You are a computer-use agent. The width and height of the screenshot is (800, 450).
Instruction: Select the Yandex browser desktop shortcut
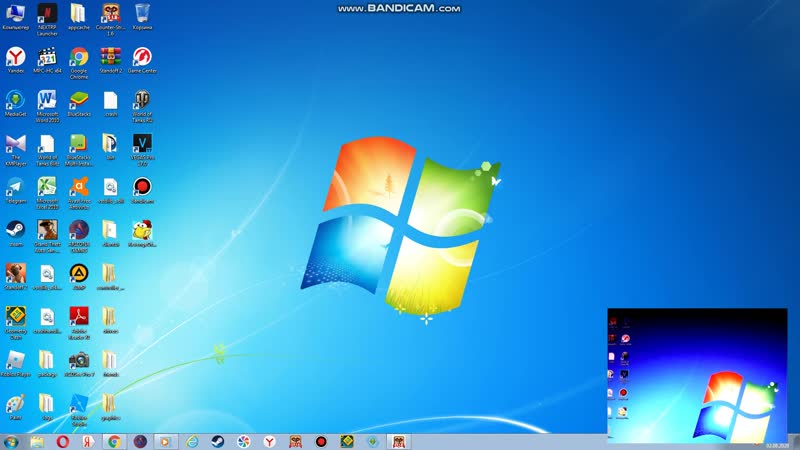[15, 60]
